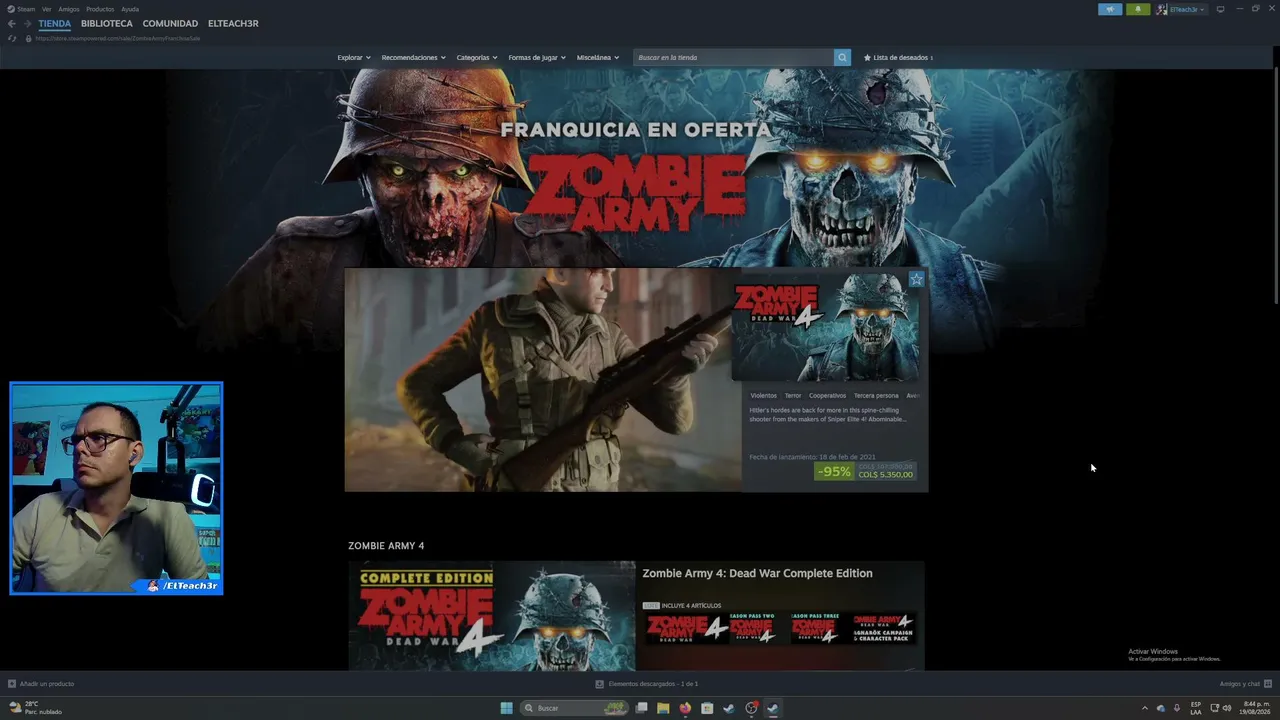Open Lista de deseados wishlist link
This screenshot has height=720, width=1280.
point(898,58)
